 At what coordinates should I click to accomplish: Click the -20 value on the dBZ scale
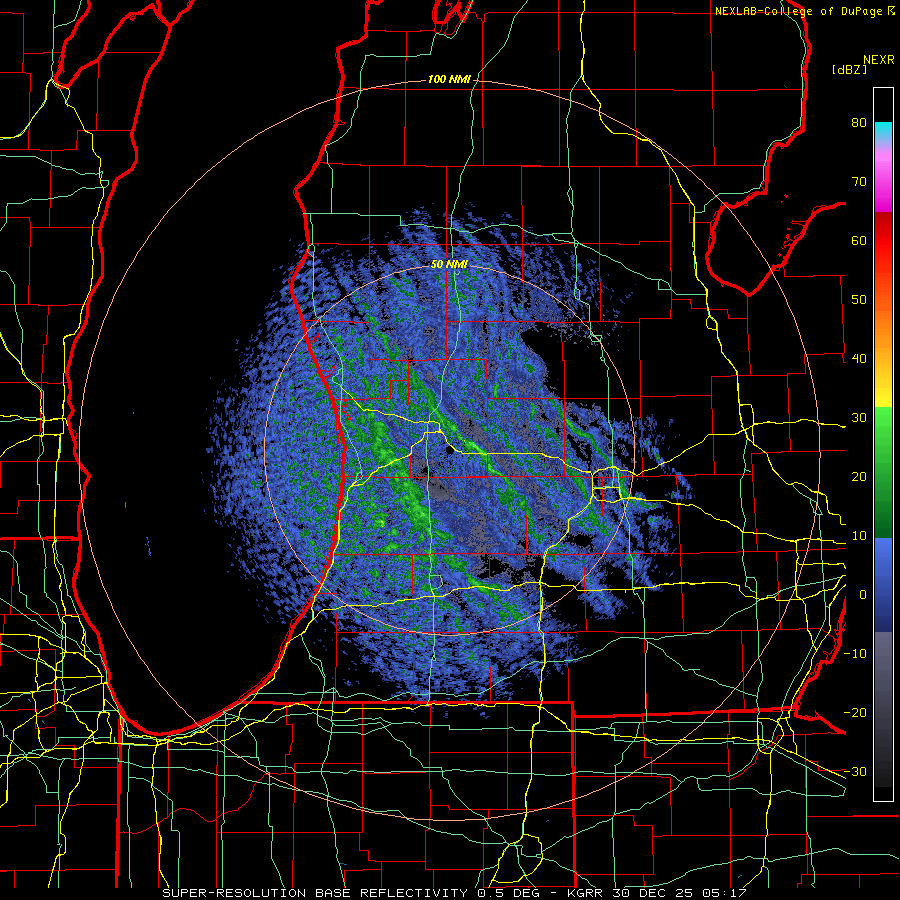855,712
